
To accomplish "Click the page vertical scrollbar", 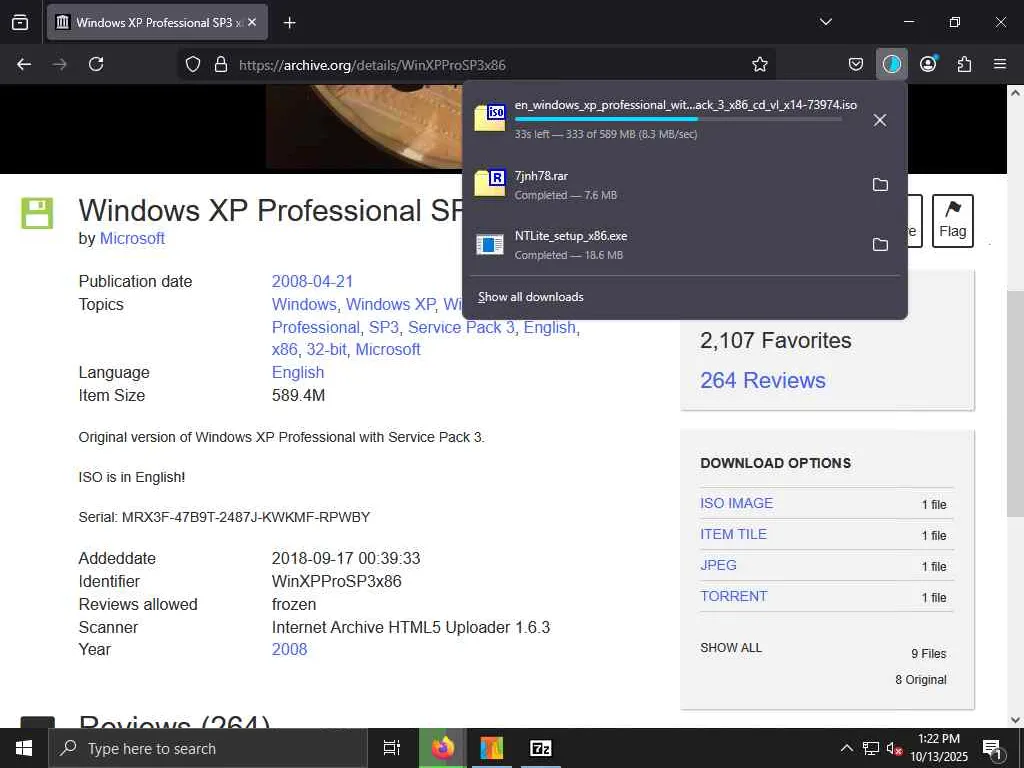I will click(1015, 402).
